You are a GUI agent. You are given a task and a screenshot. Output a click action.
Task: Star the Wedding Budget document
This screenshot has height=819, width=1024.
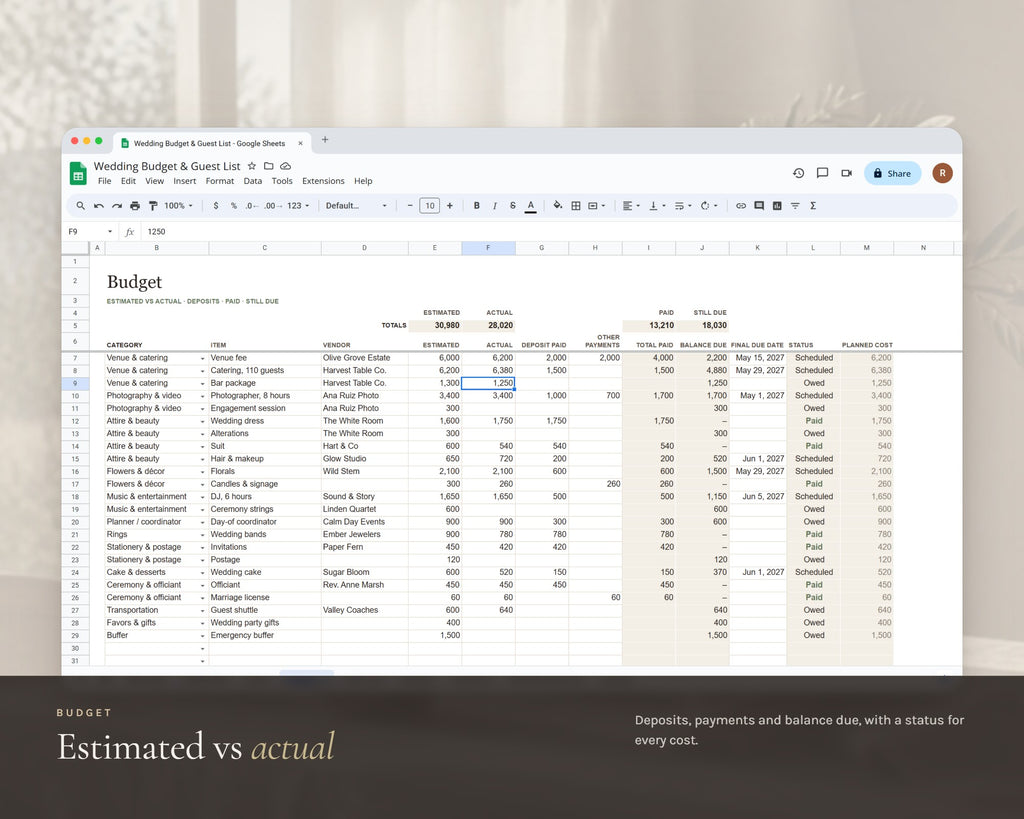pos(251,166)
